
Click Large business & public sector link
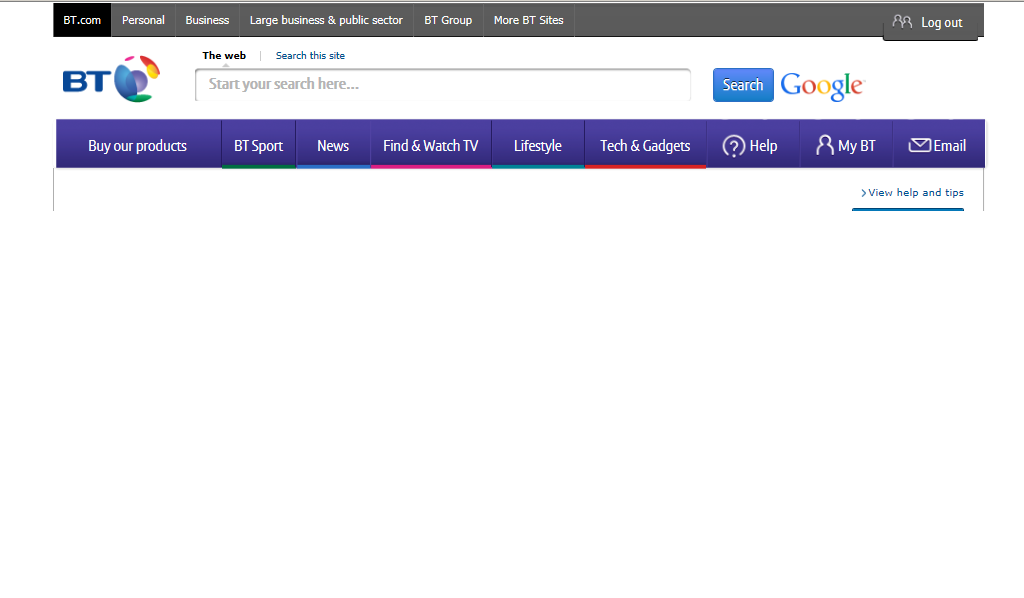(326, 20)
